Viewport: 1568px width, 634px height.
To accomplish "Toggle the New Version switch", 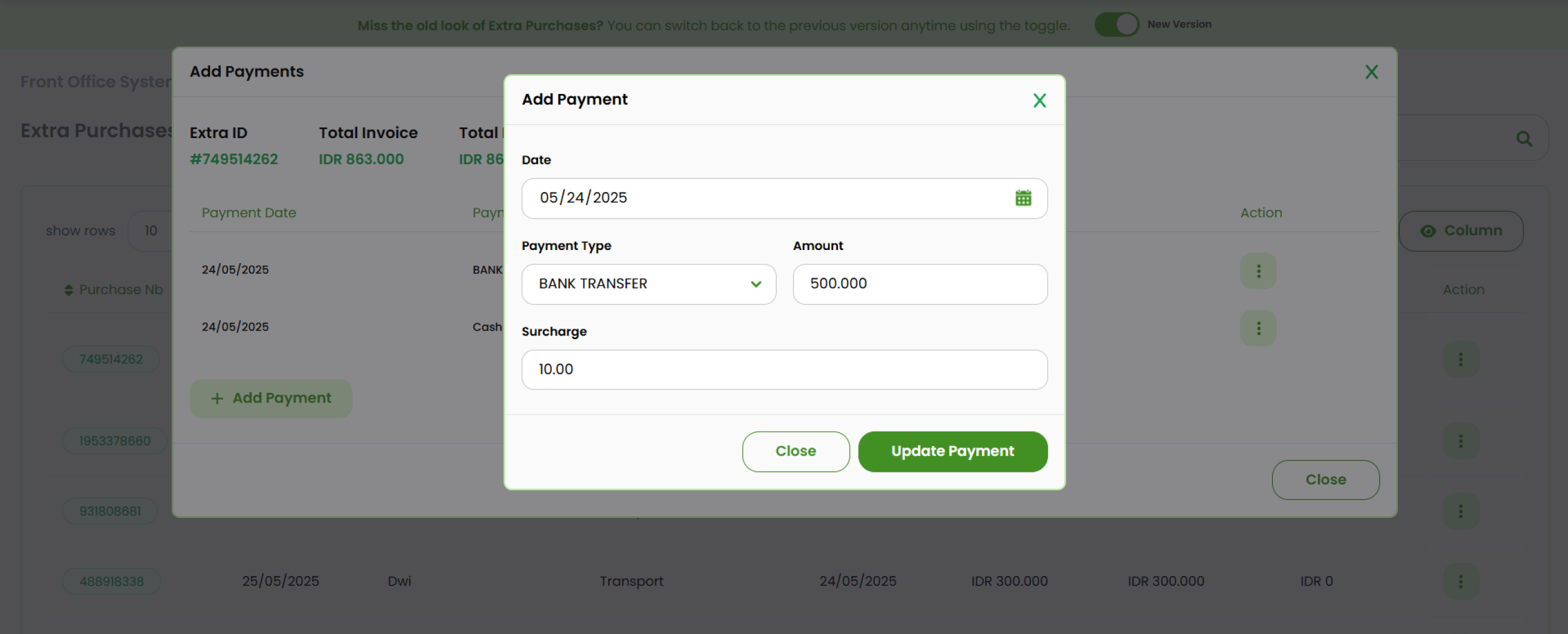I will [x=1116, y=25].
